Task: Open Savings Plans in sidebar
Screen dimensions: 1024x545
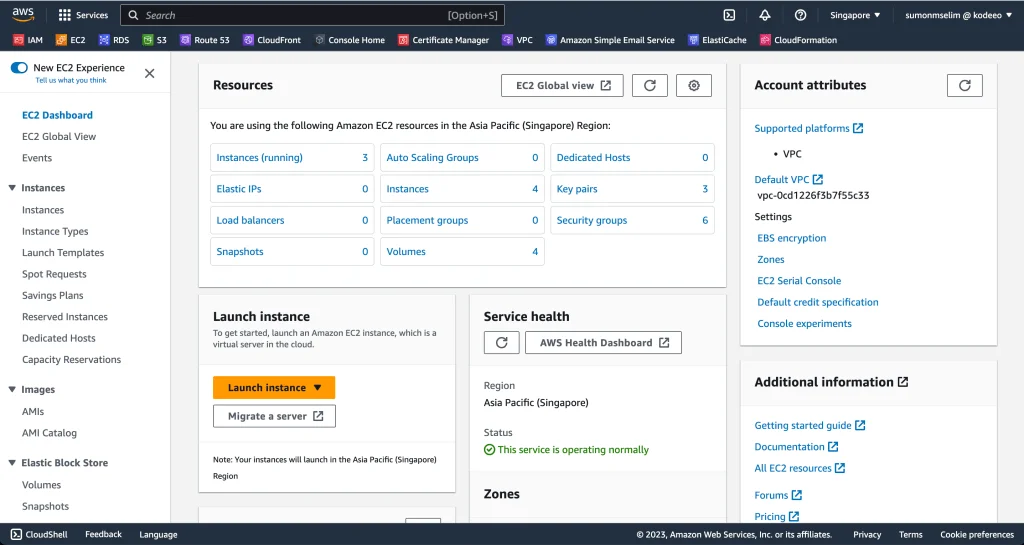Action: 52,296
